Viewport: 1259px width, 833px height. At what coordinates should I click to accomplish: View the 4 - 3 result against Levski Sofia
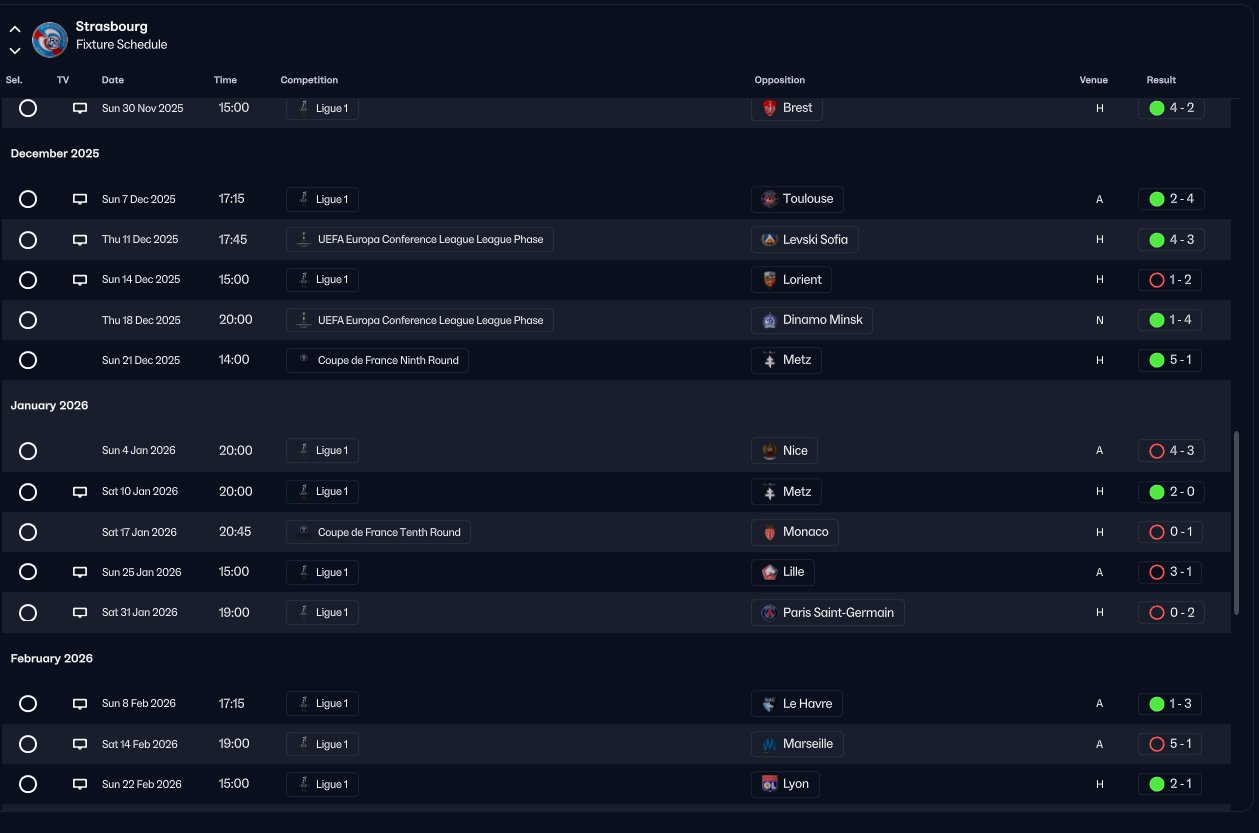1171,240
